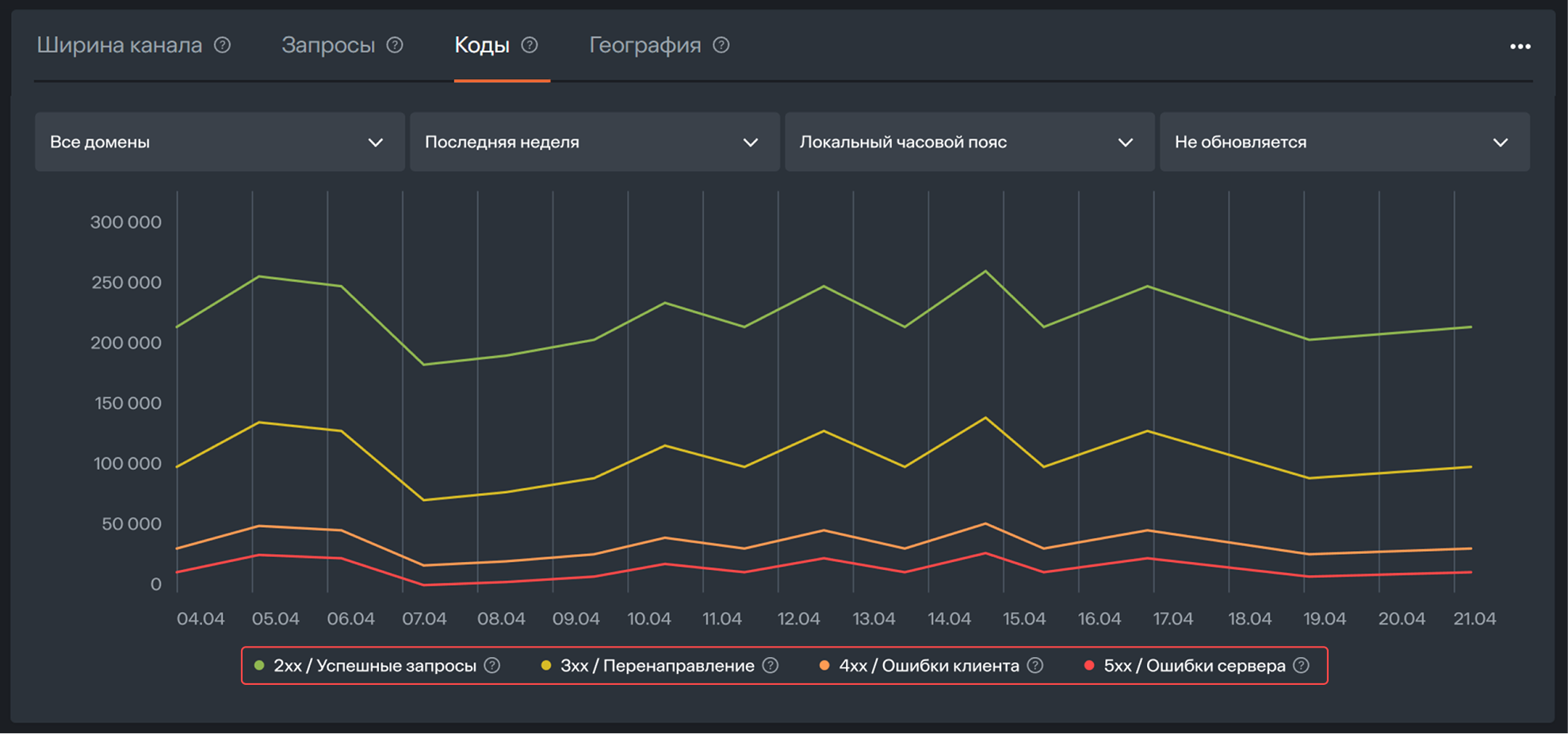Click help icon after 4xx Ошибки клиента

(1035, 666)
